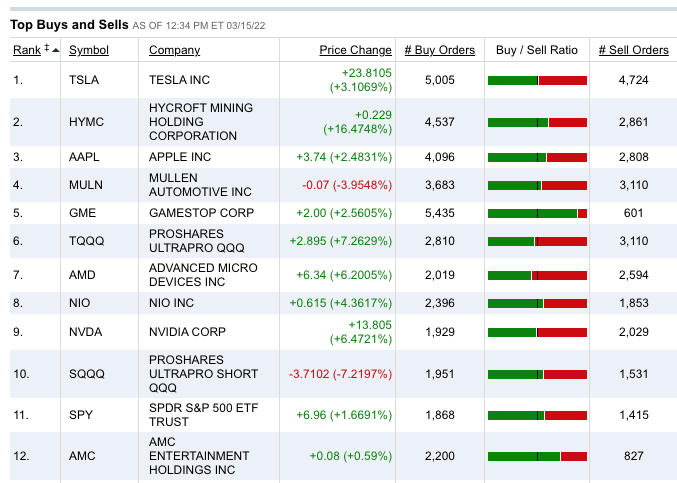Click SQQQ price change -3.7102 (-7.2197%)

[x=340, y=374]
